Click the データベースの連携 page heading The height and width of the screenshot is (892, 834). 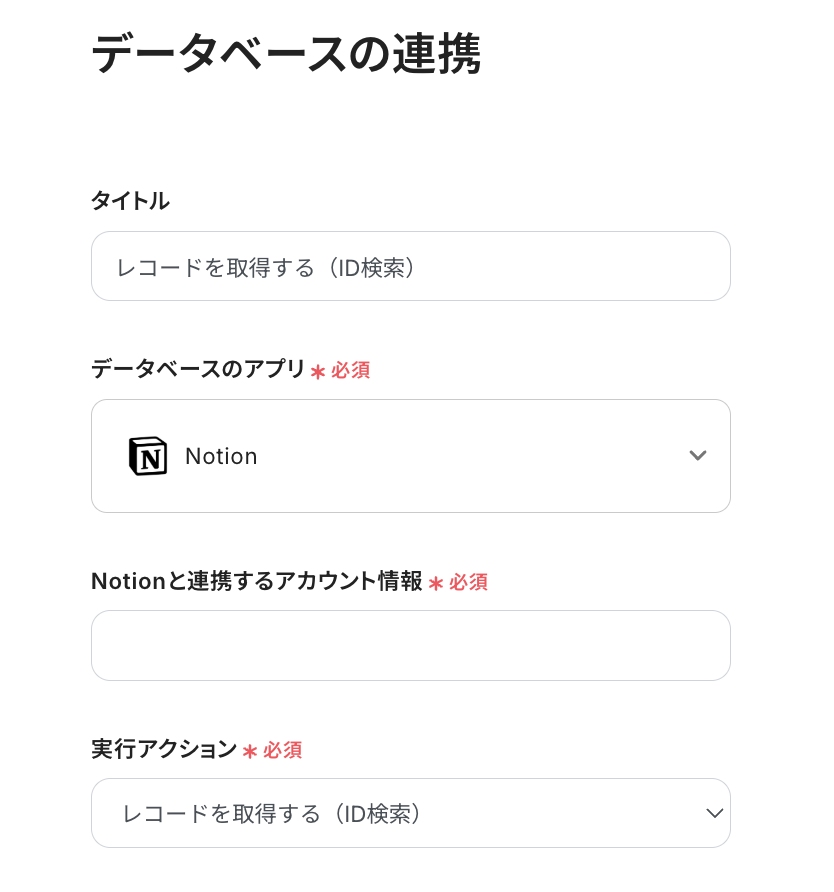coord(286,54)
